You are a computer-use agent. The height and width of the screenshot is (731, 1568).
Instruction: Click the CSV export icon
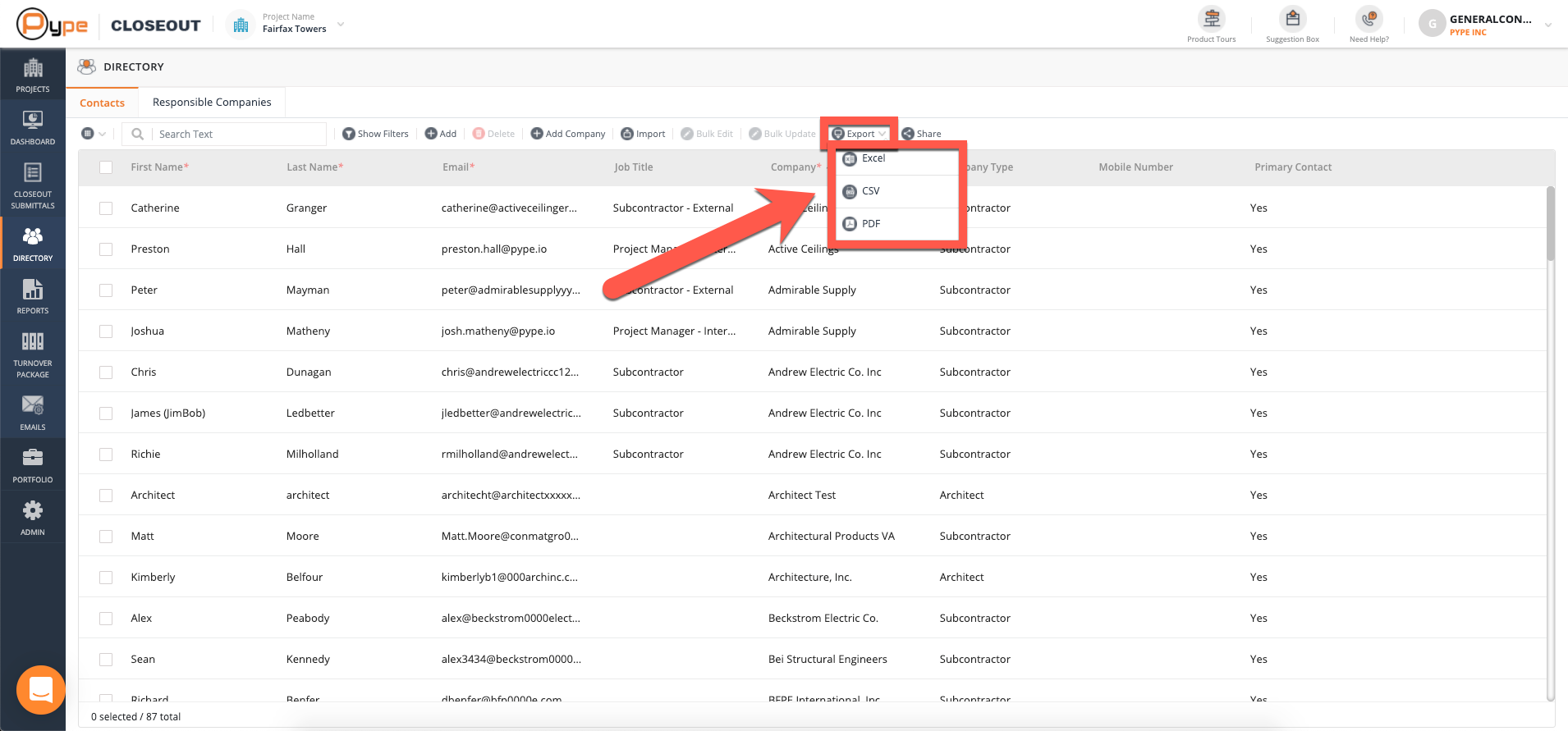click(x=850, y=191)
